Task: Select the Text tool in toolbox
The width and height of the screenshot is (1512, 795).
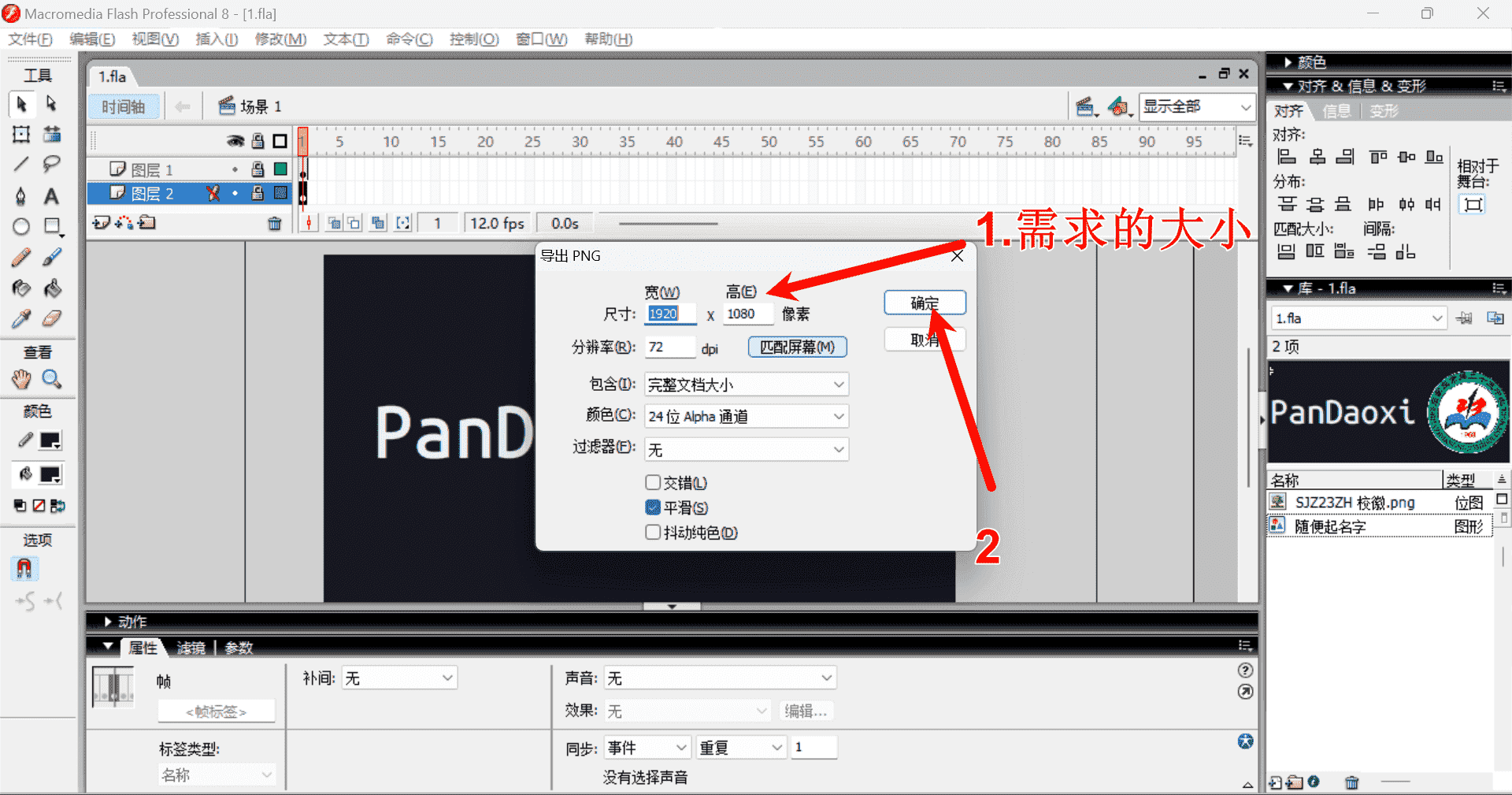Action: 51,196
